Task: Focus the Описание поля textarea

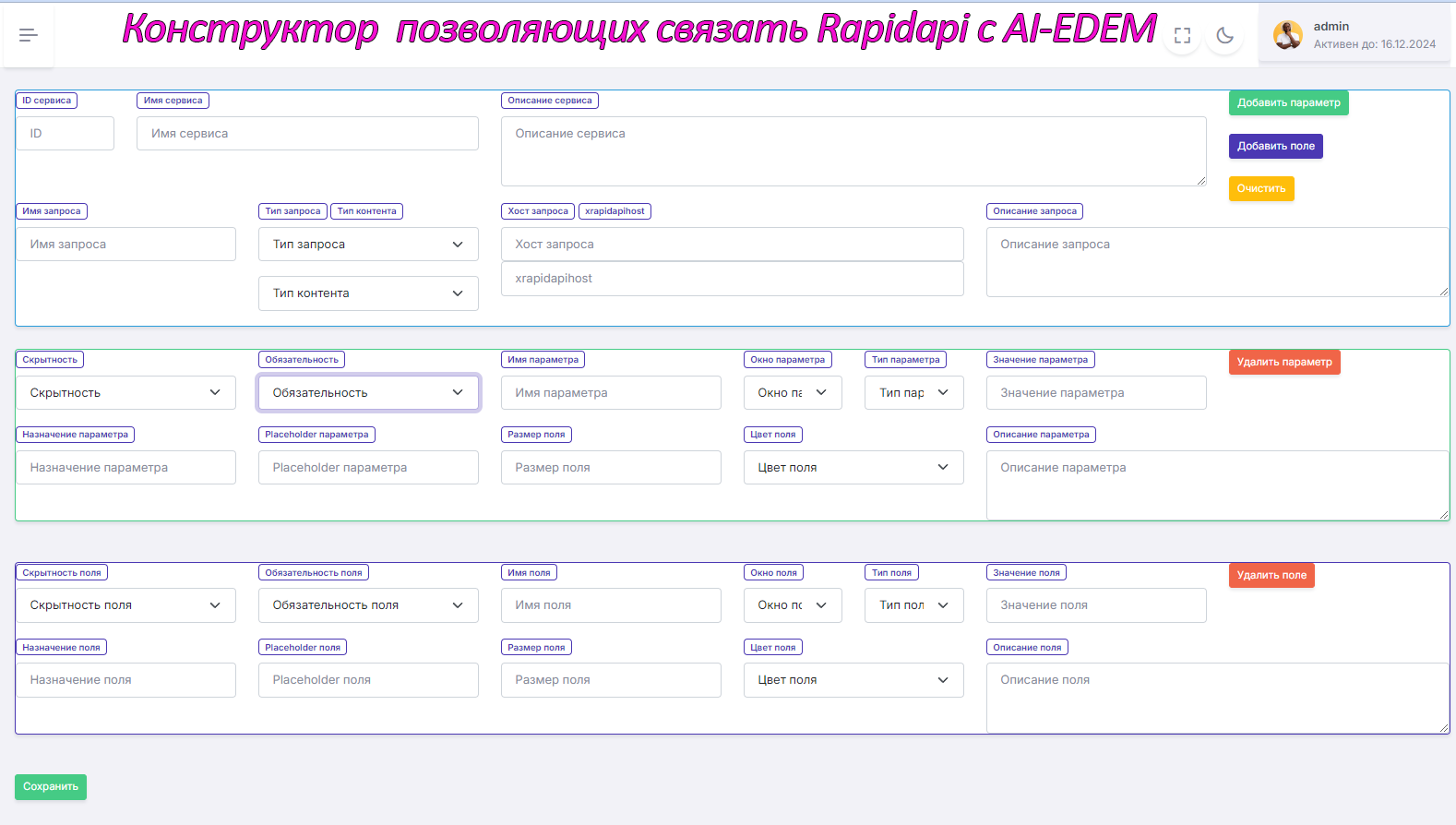Action: tap(1217, 698)
